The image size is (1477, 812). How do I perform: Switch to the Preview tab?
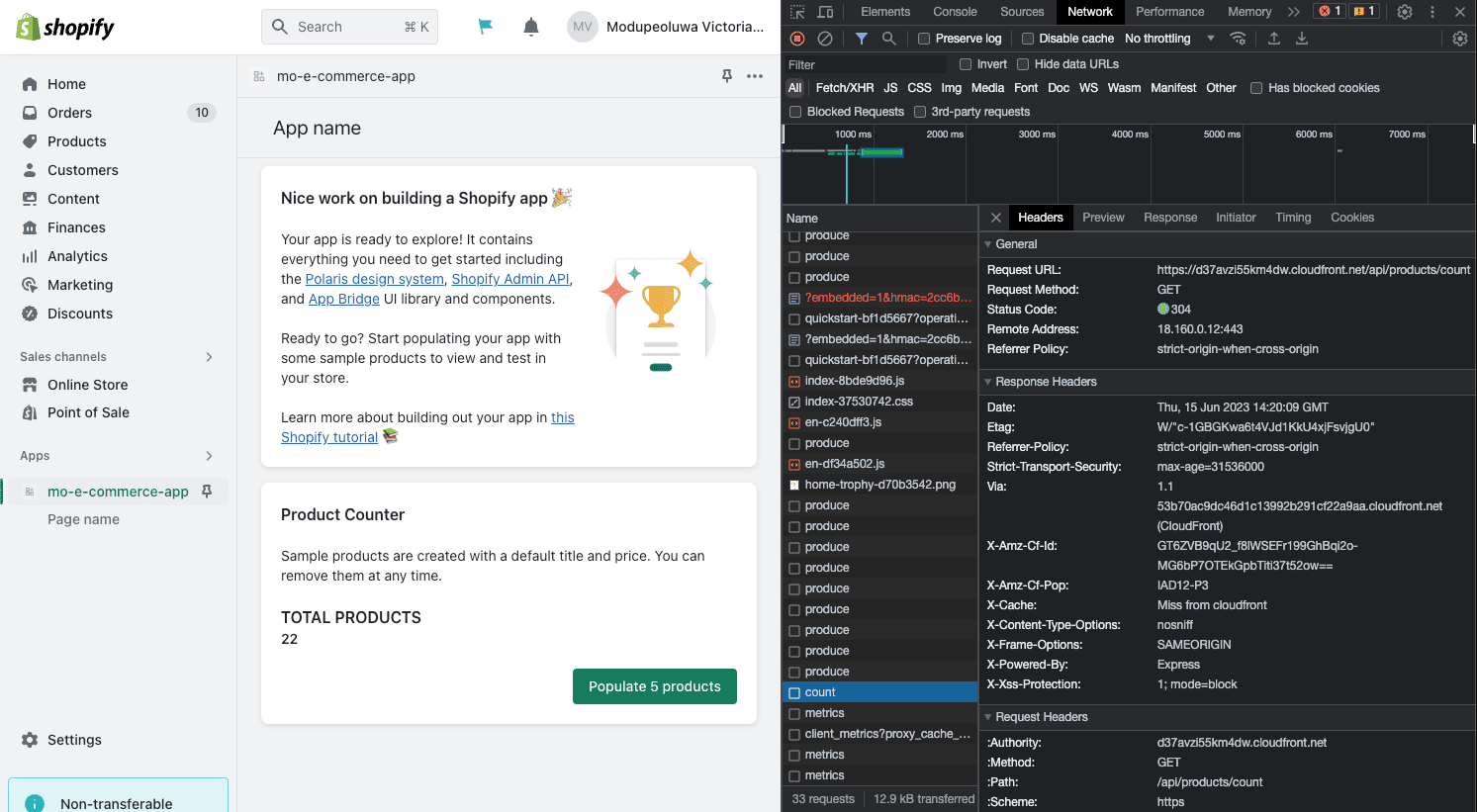(1103, 218)
